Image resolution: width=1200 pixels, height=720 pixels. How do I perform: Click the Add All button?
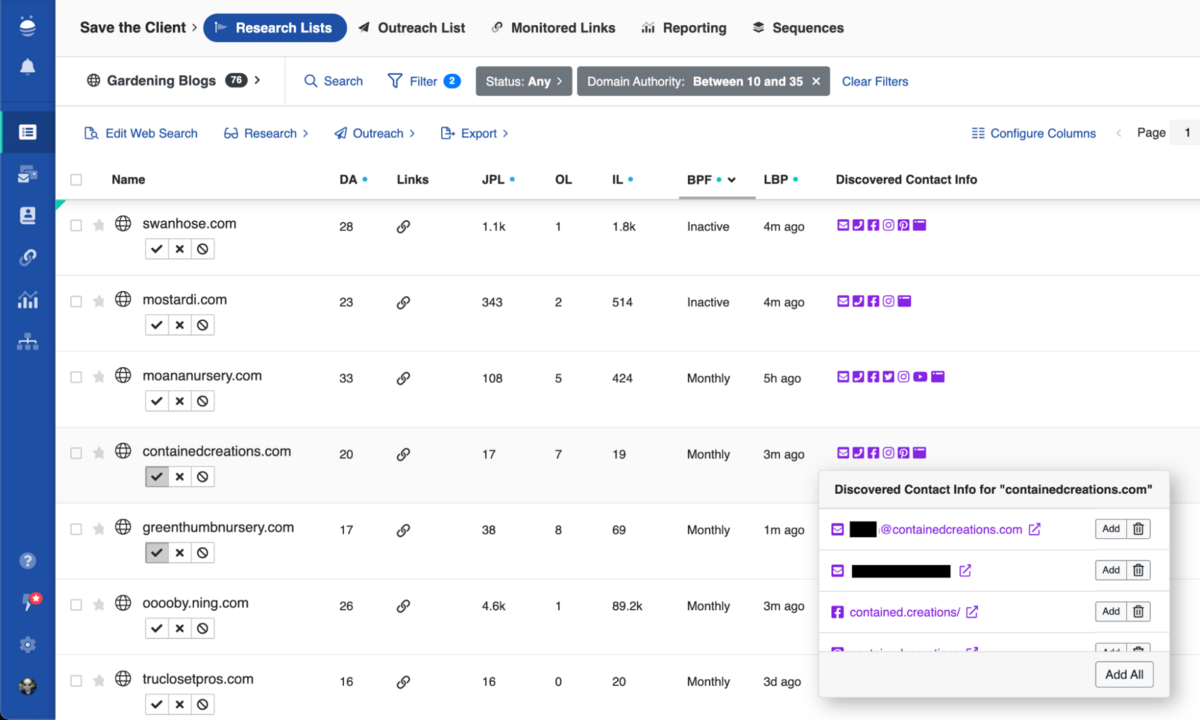click(x=1124, y=675)
